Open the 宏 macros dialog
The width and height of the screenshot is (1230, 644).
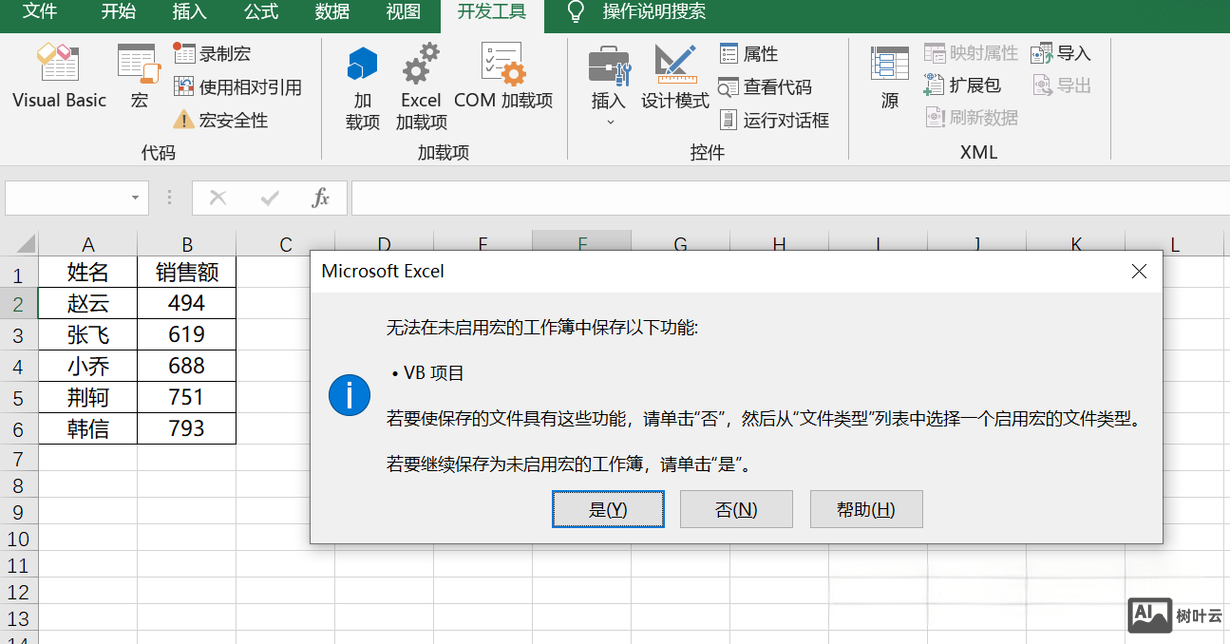[x=139, y=76]
